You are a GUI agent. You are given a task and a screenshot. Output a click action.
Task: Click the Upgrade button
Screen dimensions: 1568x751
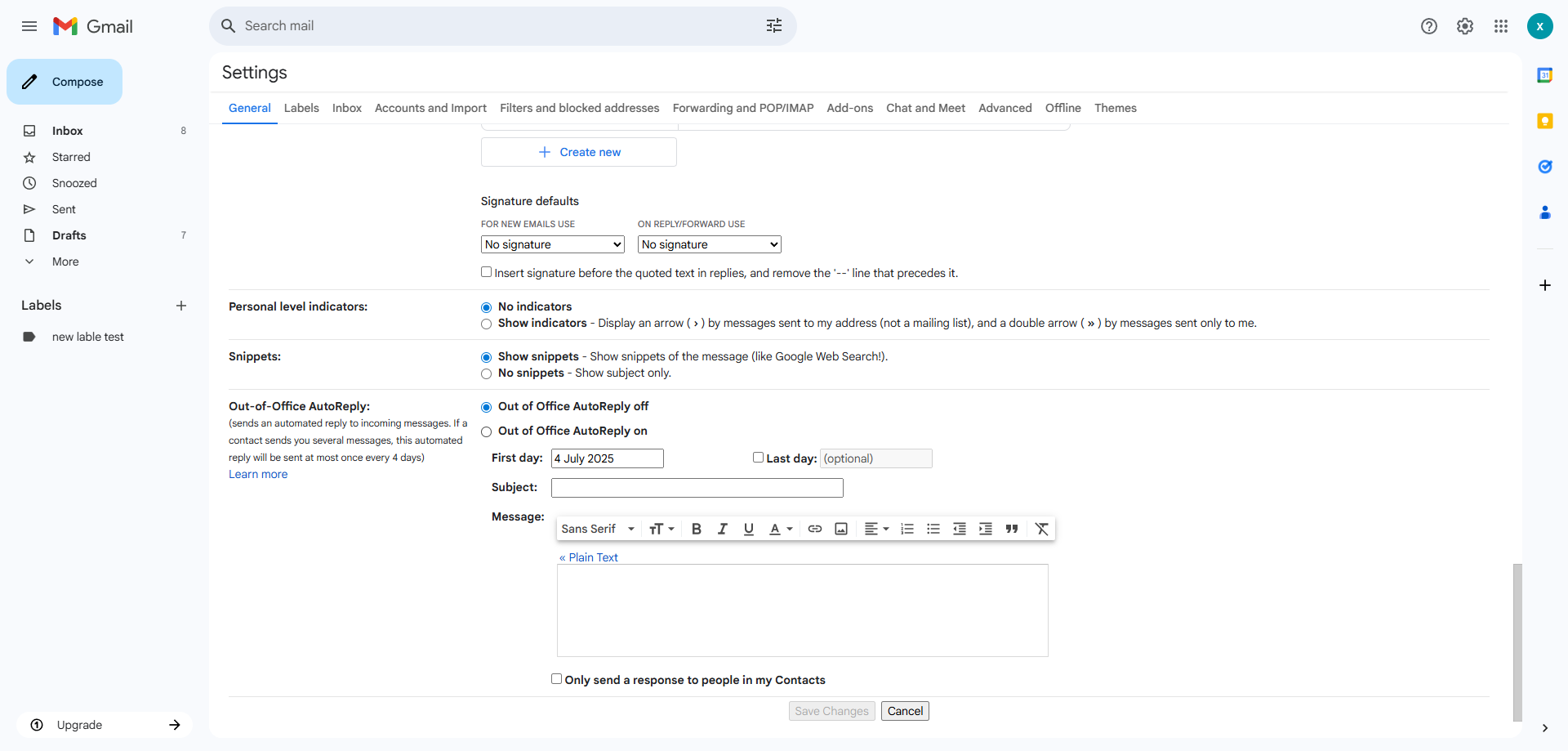coord(105,725)
